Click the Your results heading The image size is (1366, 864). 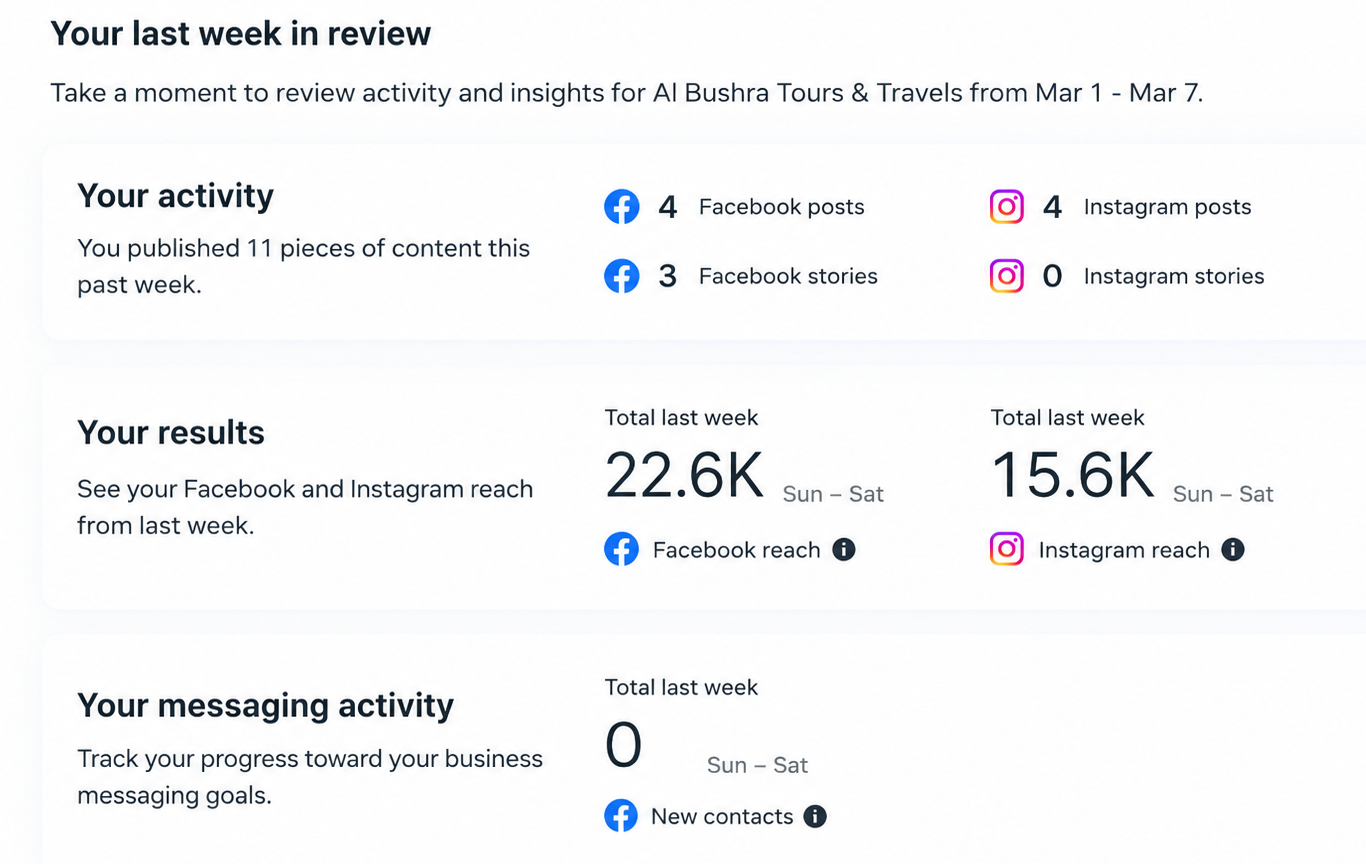point(171,433)
